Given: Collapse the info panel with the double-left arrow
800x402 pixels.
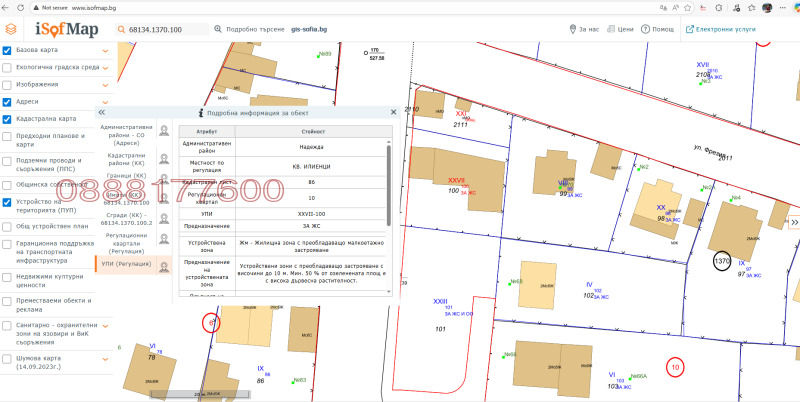Looking at the screenshot, I should click(x=102, y=113).
